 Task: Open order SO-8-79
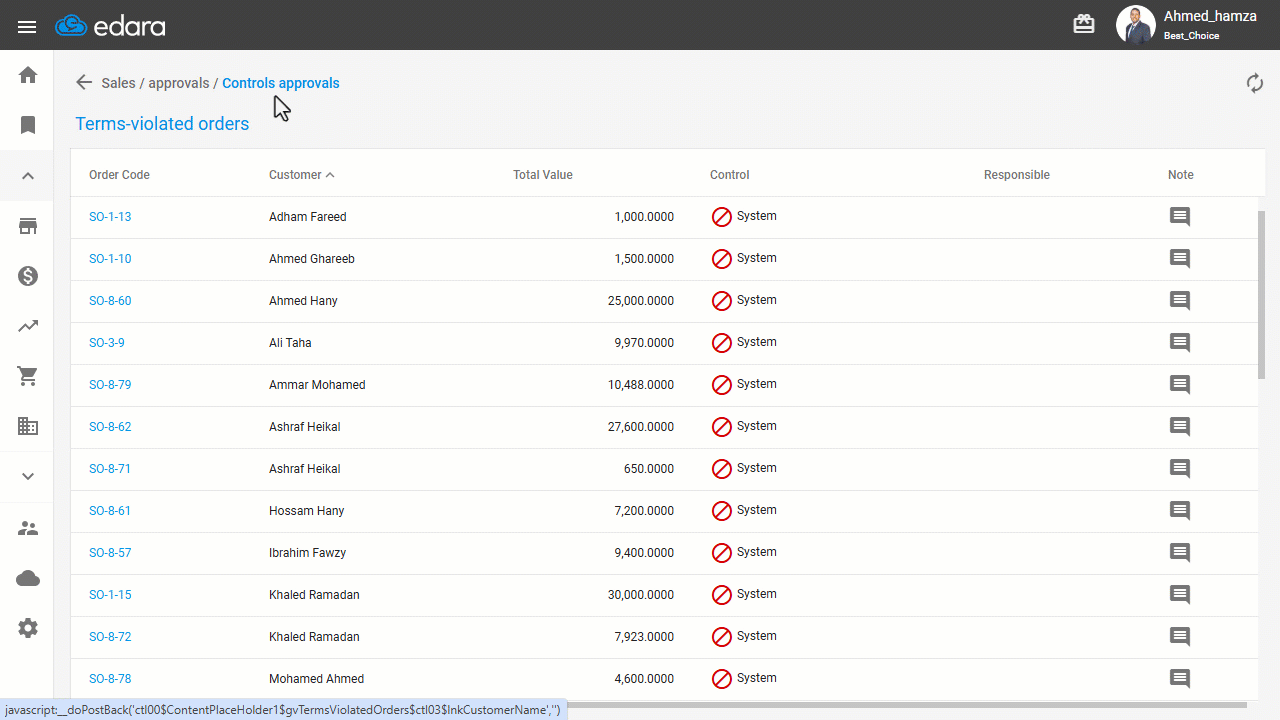(x=110, y=385)
